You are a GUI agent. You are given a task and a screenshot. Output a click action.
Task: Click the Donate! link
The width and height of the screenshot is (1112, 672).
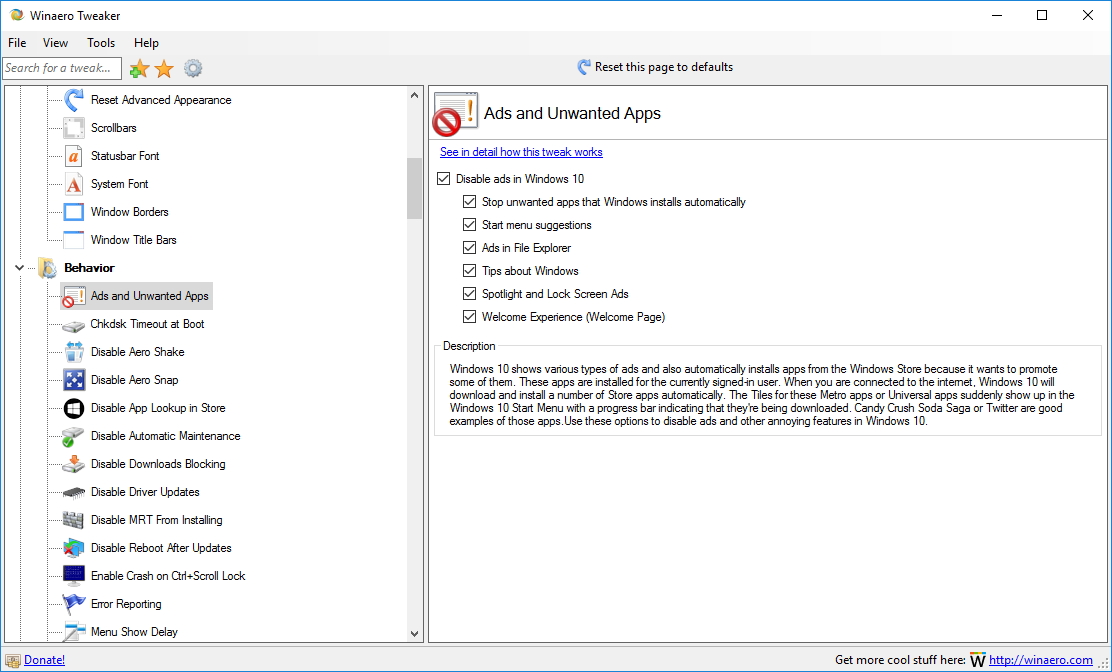coord(44,660)
